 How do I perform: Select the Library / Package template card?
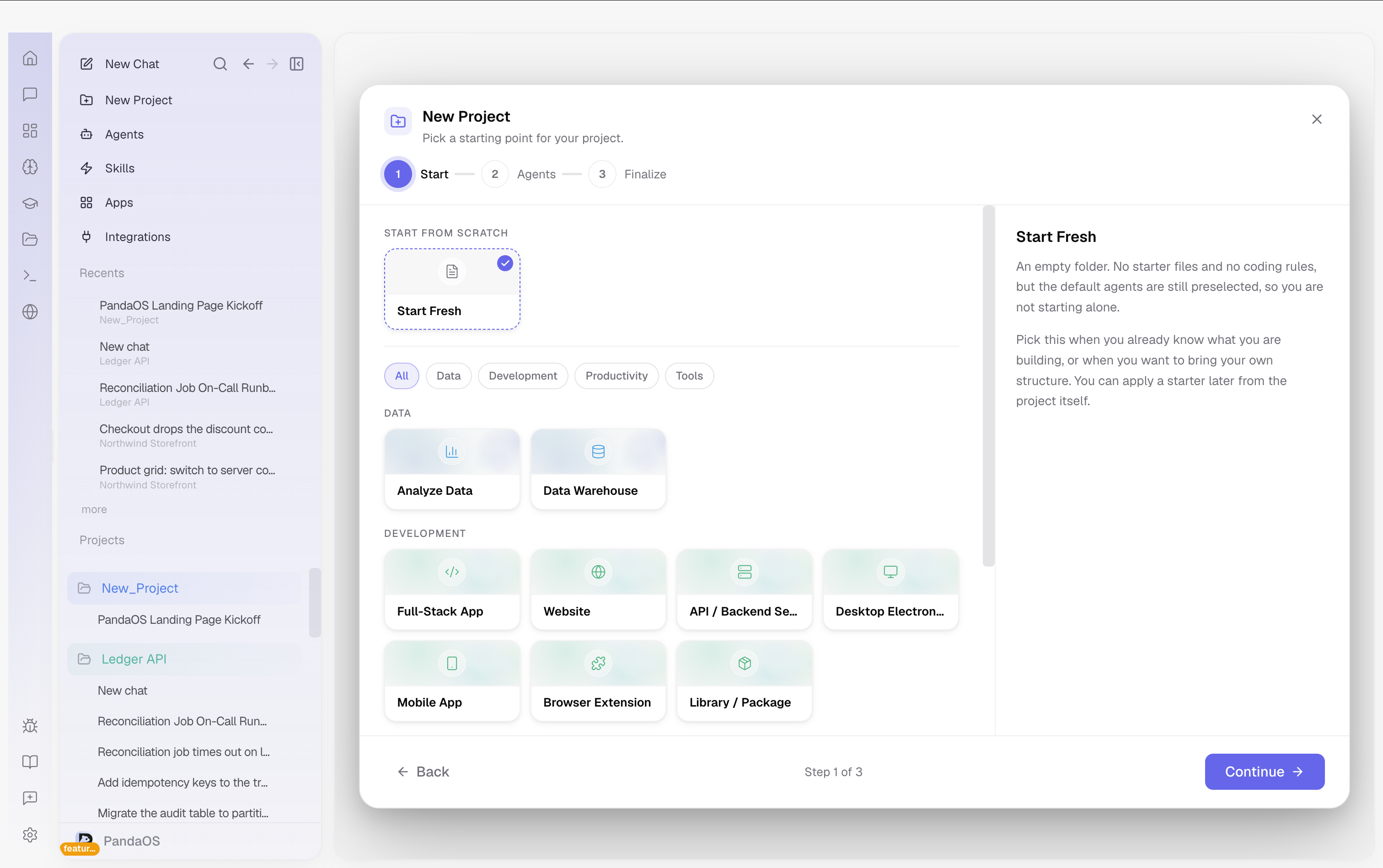pyautogui.click(x=744, y=681)
